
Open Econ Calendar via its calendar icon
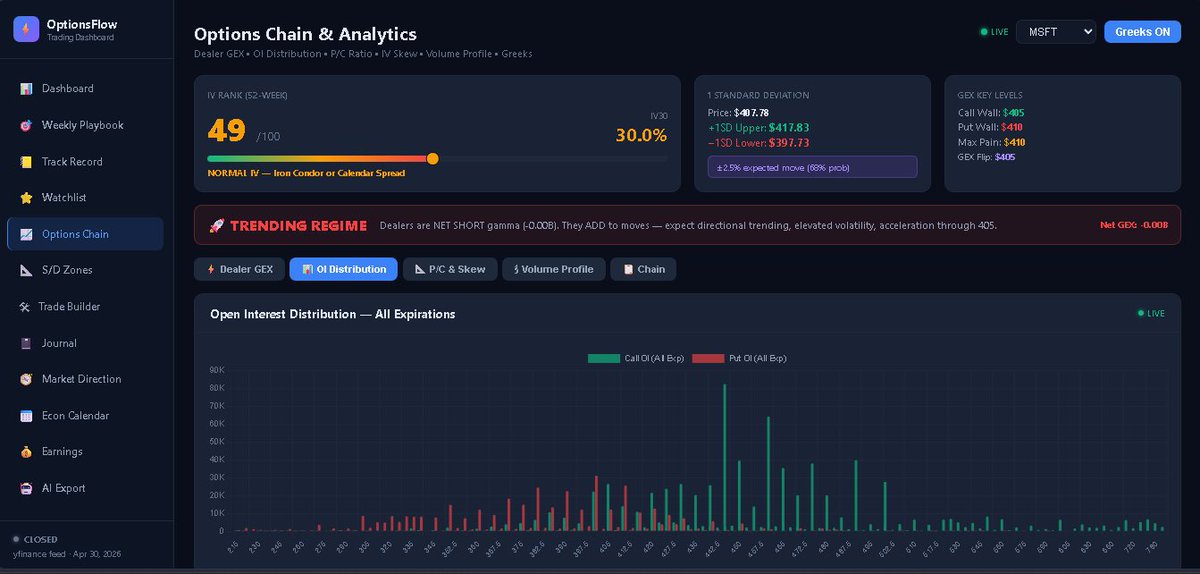[x=26, y=416]
